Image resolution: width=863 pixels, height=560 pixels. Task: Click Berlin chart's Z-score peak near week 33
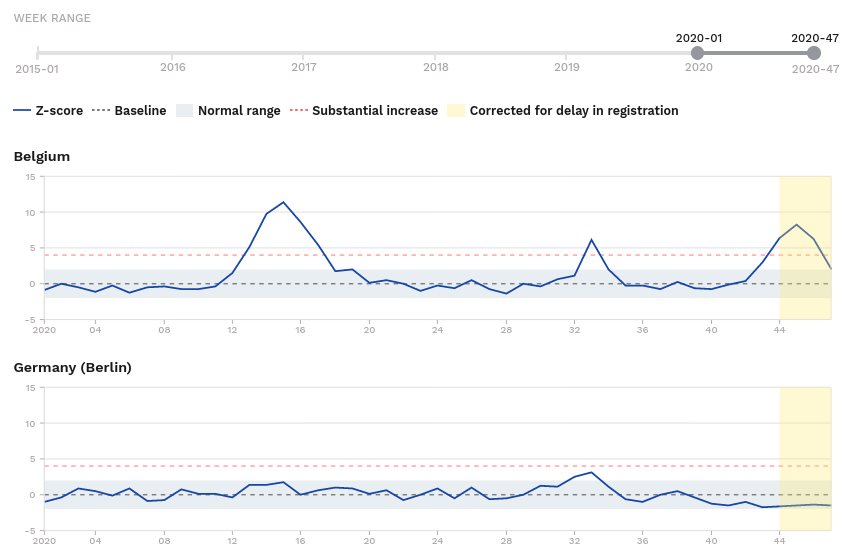point(592,472)
